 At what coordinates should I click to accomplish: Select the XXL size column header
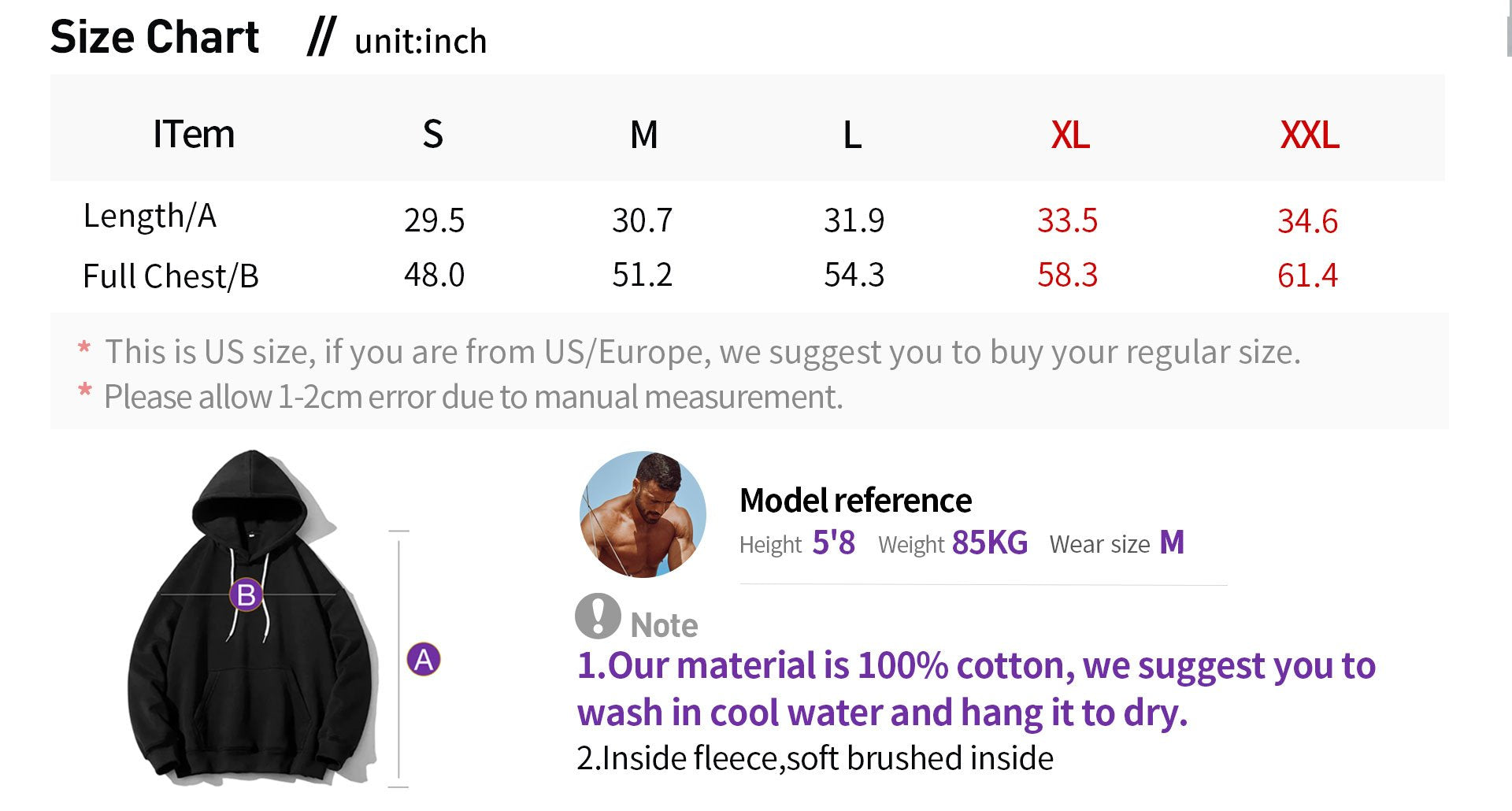[1309, 135]
